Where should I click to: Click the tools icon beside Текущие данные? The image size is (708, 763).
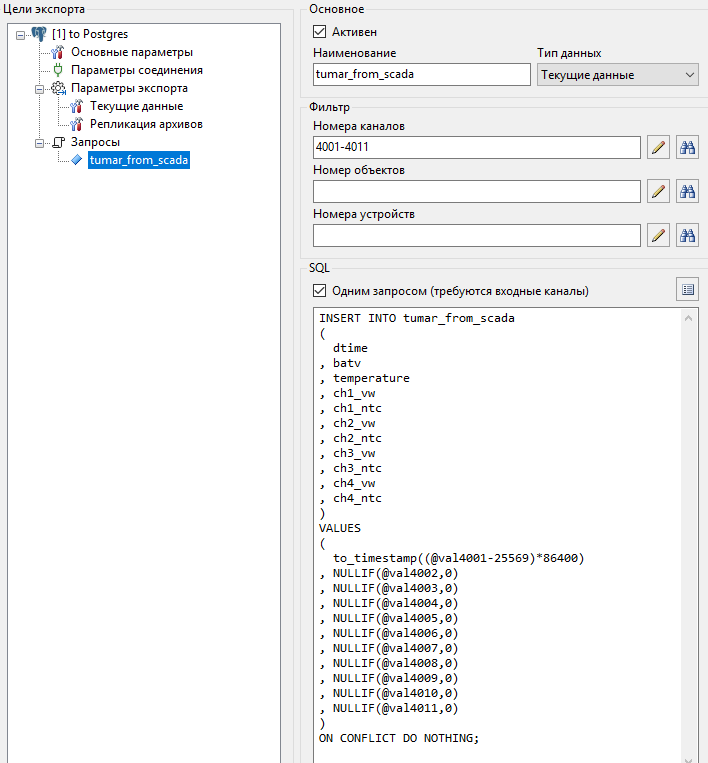point(76,106)
